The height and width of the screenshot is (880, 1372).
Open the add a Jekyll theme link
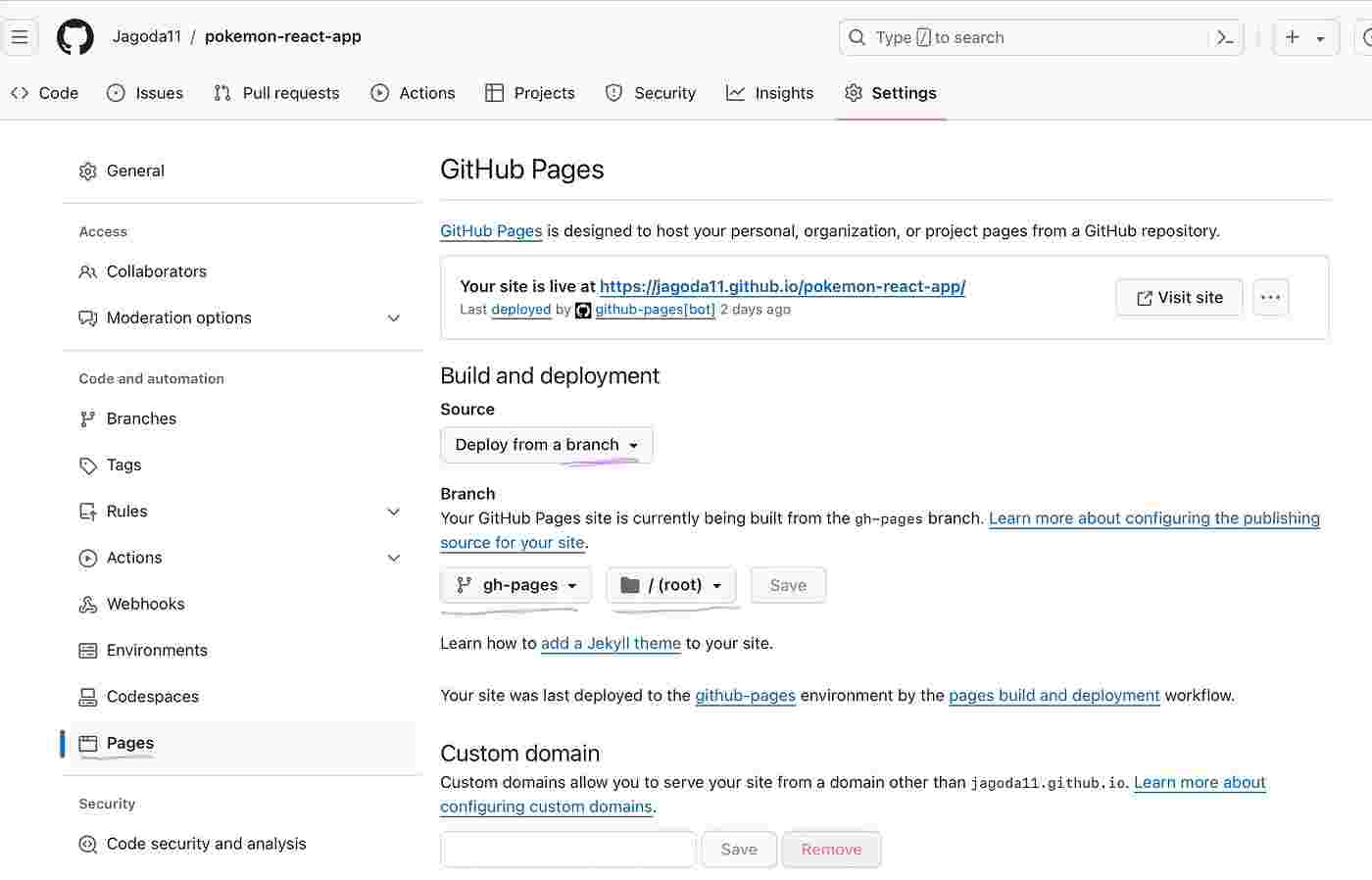pyautogui.click(x=611, y=643)
